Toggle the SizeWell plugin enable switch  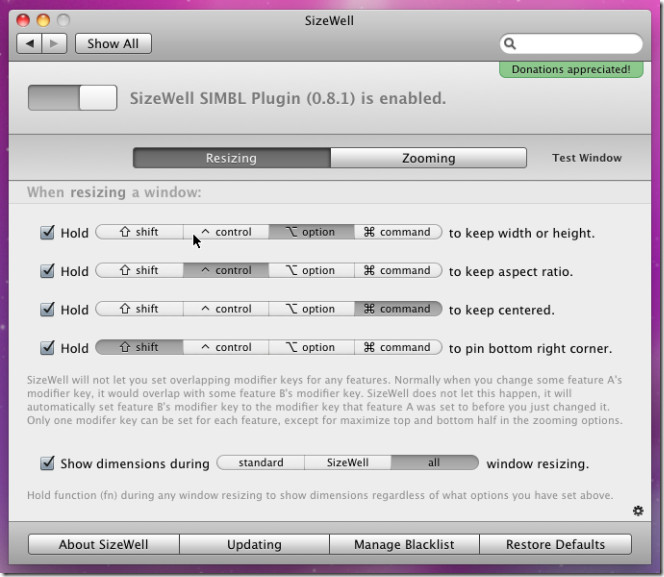pyautogui.click(x=72, y=98)
